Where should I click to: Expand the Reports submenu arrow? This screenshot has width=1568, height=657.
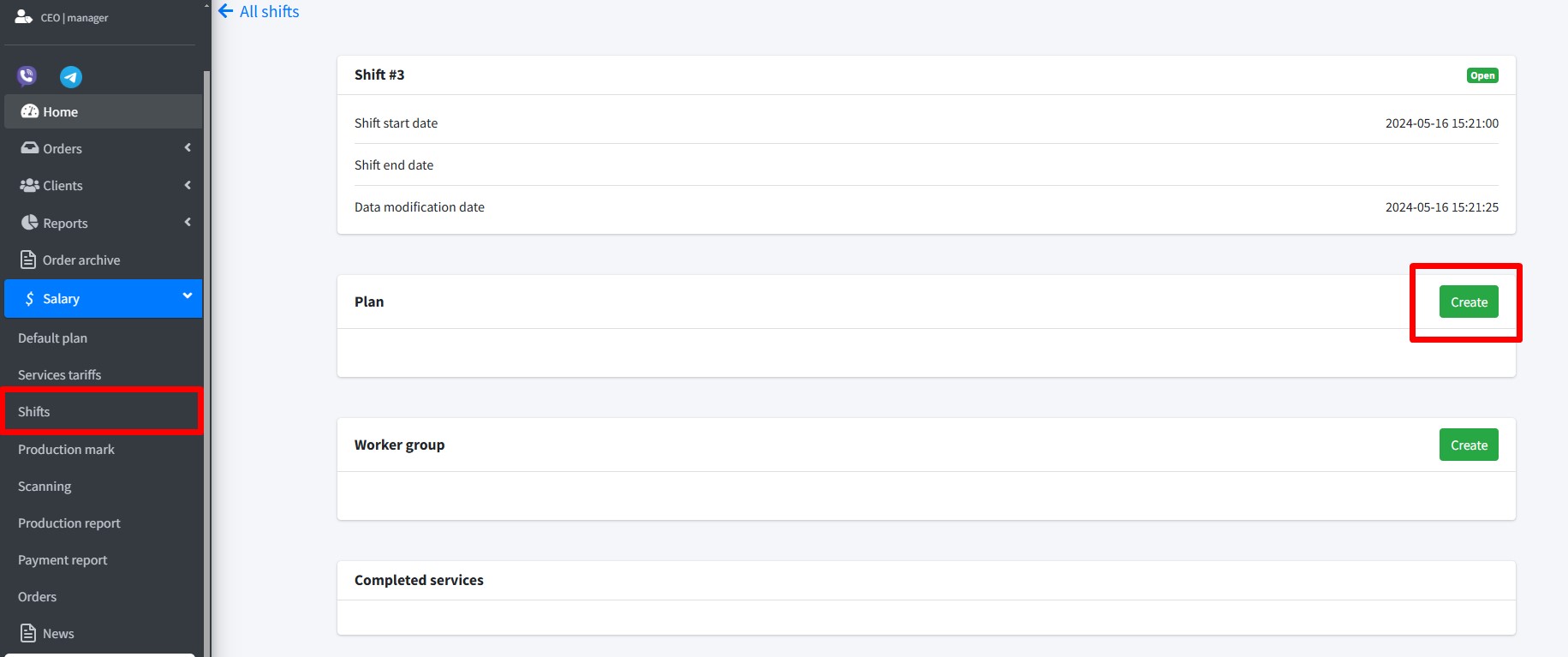(188, 223)
